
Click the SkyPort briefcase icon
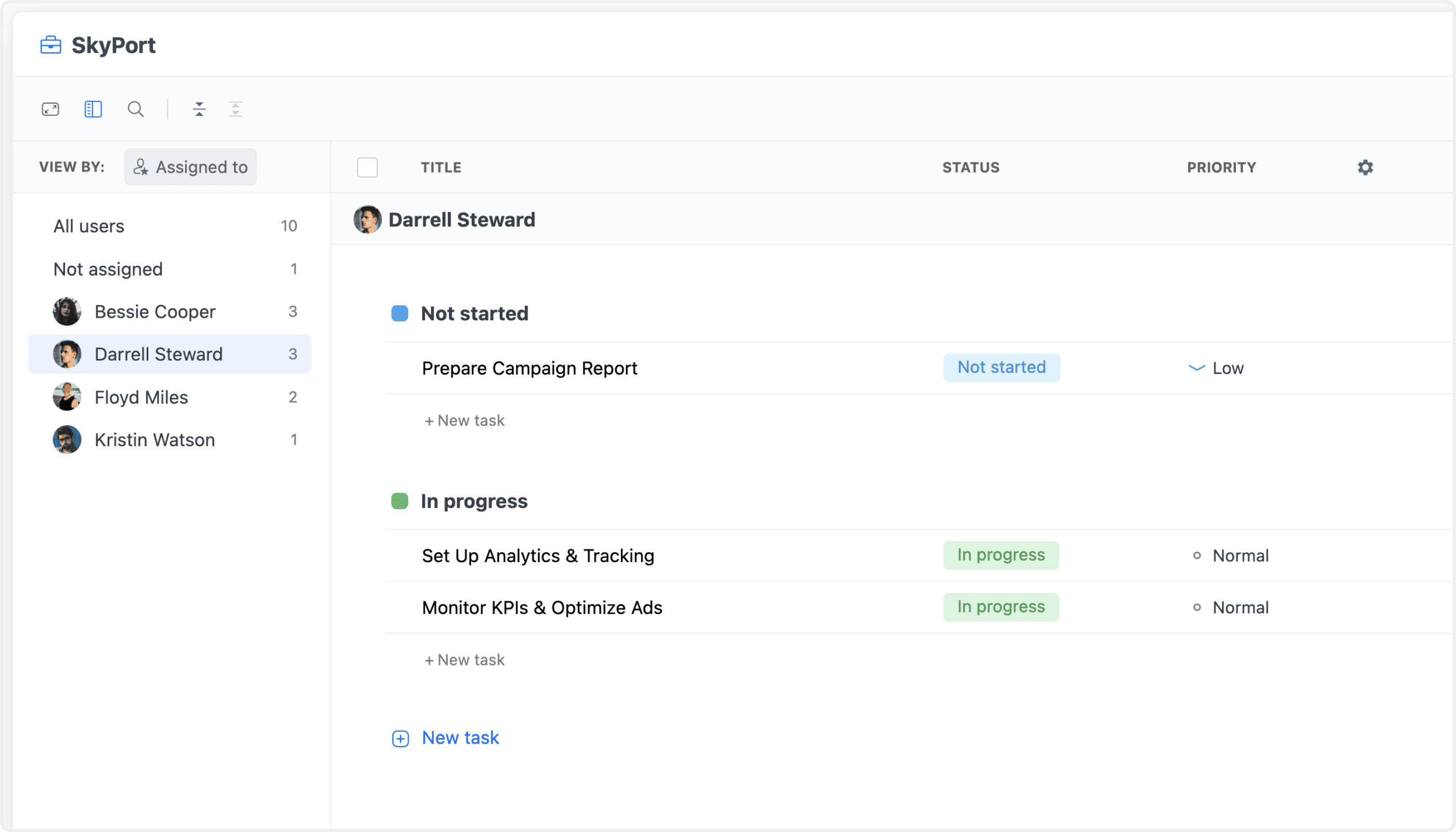click(50, 45)
